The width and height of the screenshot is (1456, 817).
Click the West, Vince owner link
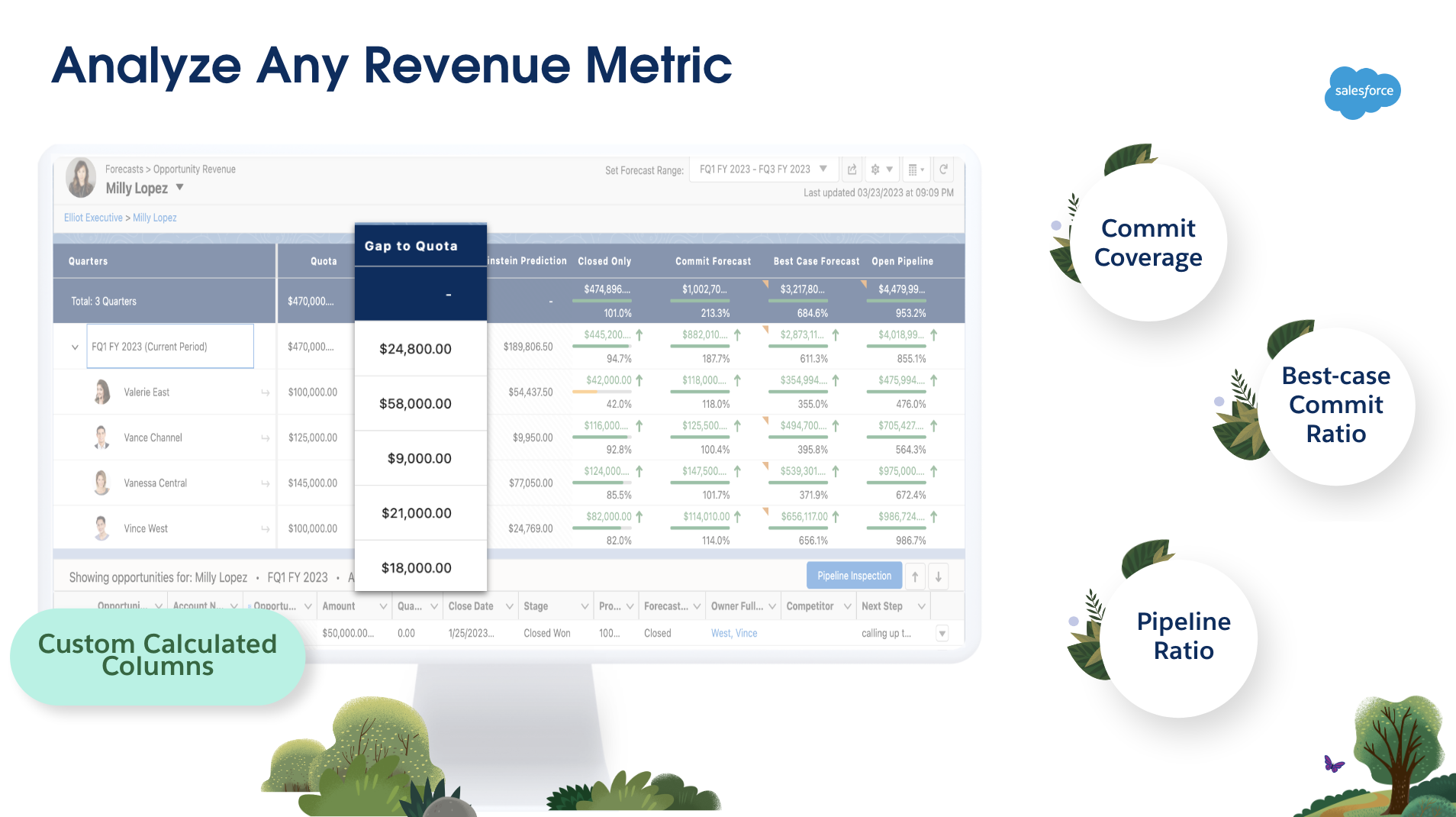(734, 633)
